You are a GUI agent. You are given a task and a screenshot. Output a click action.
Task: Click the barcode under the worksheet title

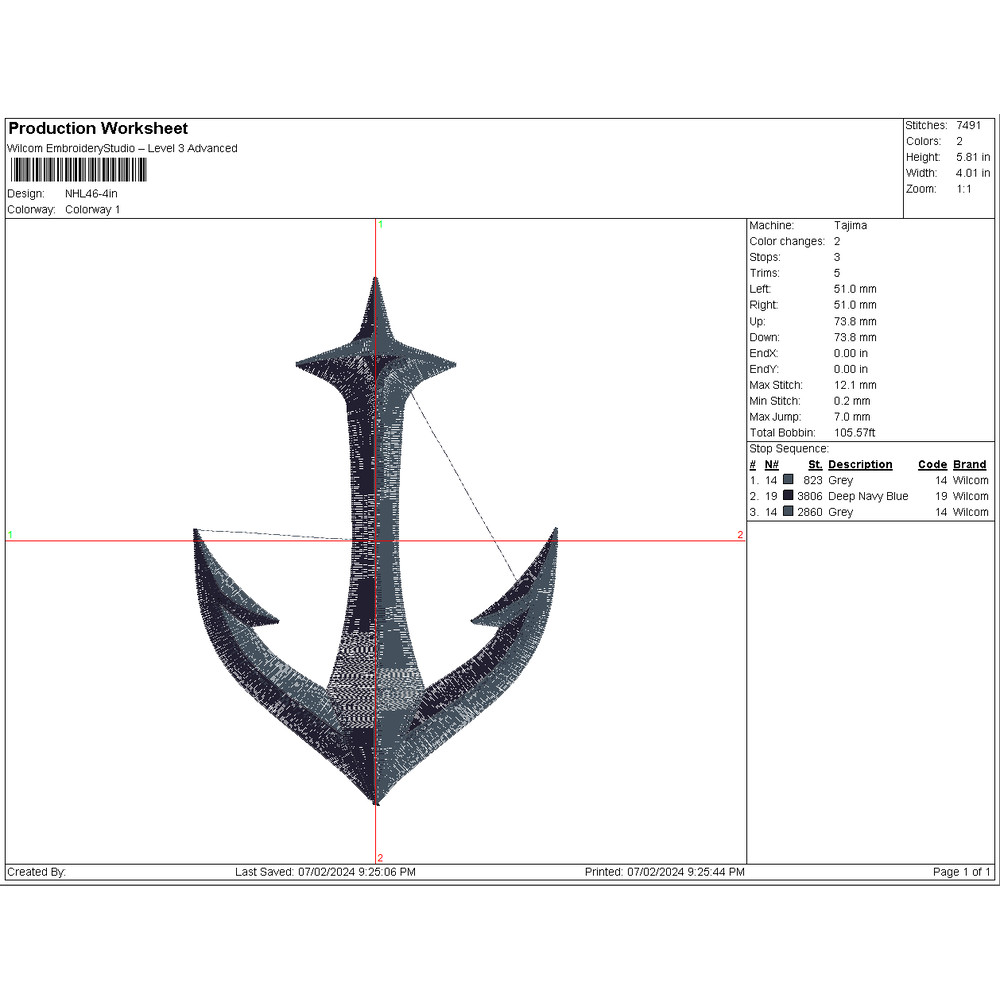pyautogui.click(x=76, y=171)
